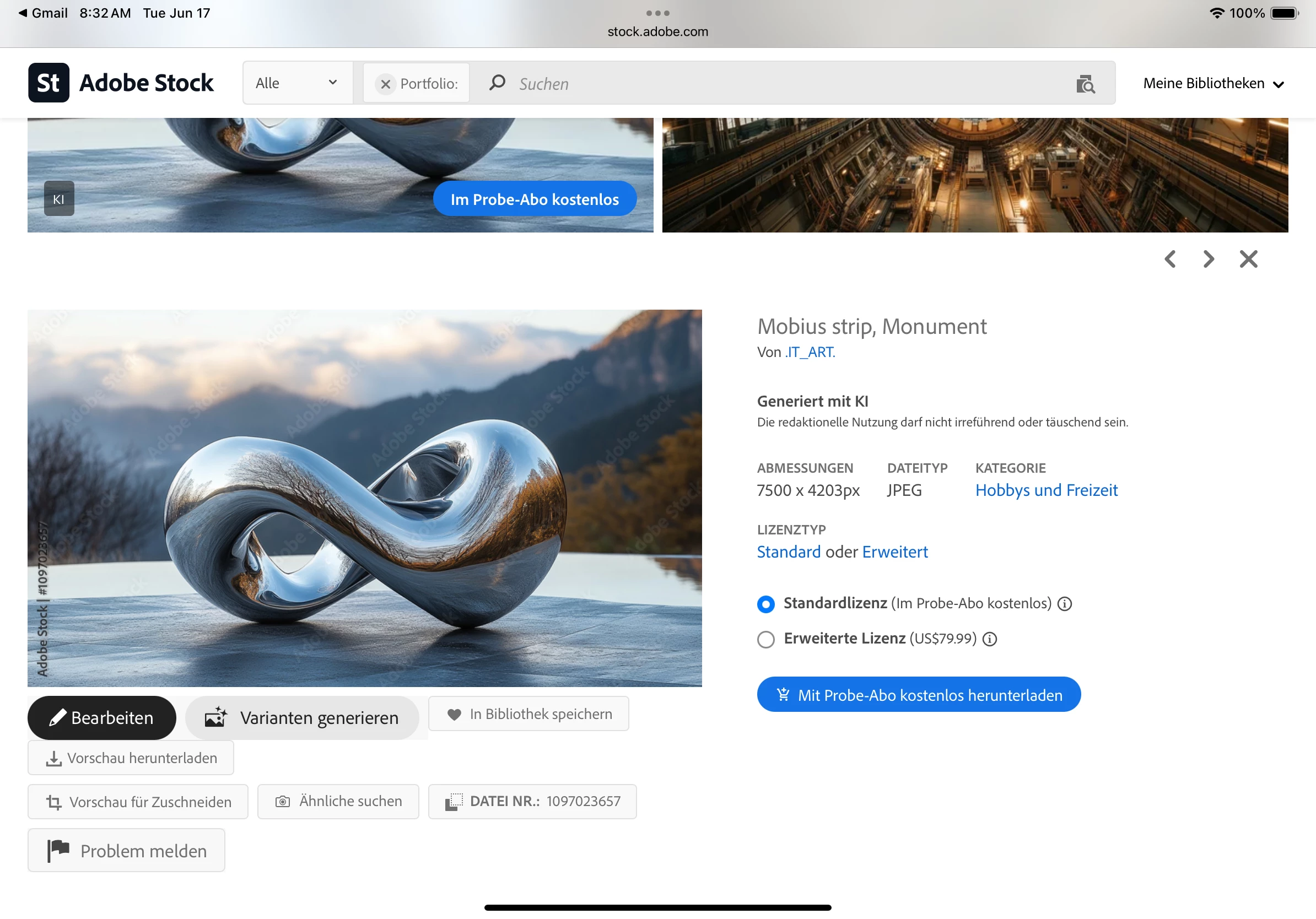Screen dimensions: 1316x919
Task: Go back to Gmail app
Action: pos(43,13)
